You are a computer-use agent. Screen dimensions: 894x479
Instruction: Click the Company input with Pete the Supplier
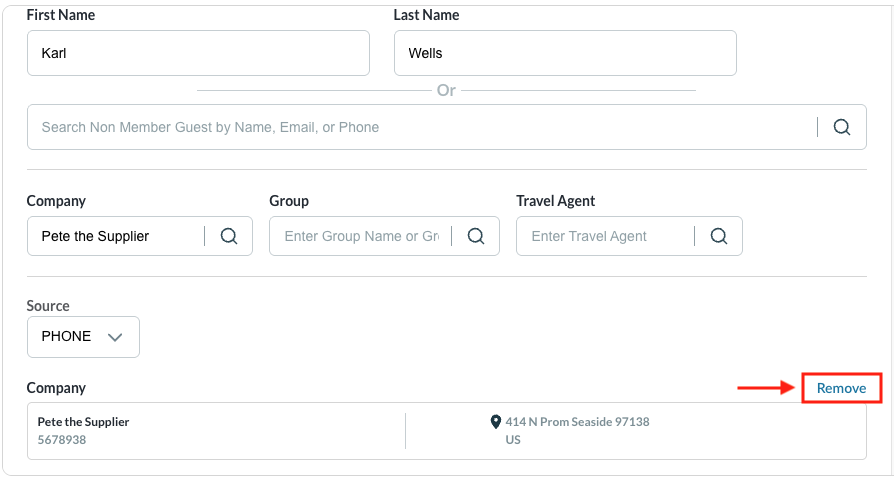[115, 236]
